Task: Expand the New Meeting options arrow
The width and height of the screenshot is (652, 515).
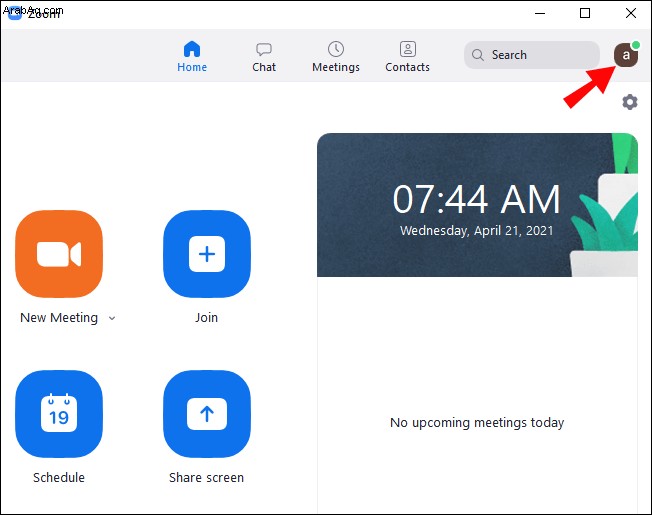Action: coord(112,318)
